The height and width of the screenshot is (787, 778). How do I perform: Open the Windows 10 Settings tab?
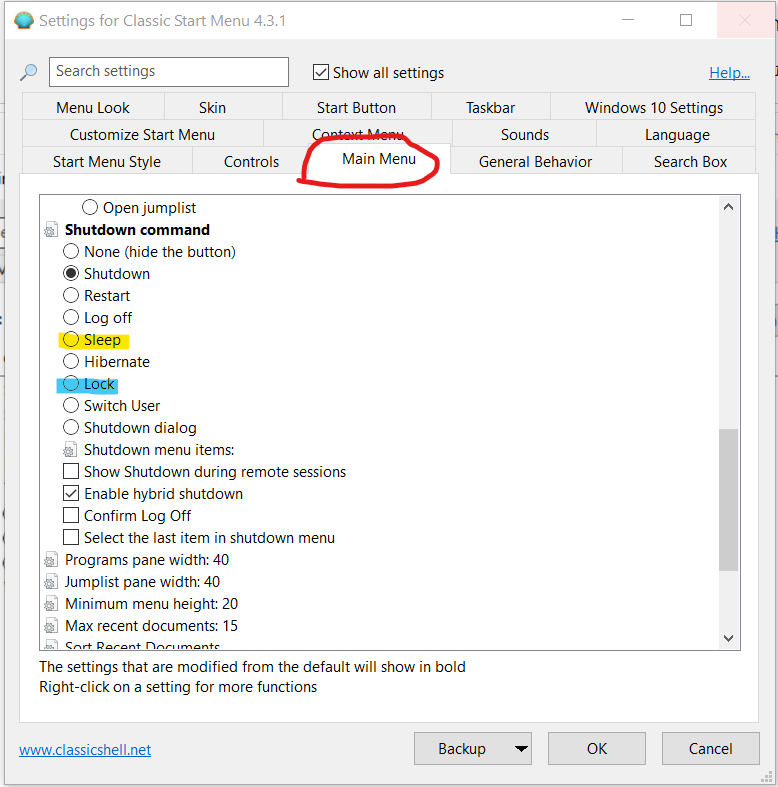pos(654,107)
